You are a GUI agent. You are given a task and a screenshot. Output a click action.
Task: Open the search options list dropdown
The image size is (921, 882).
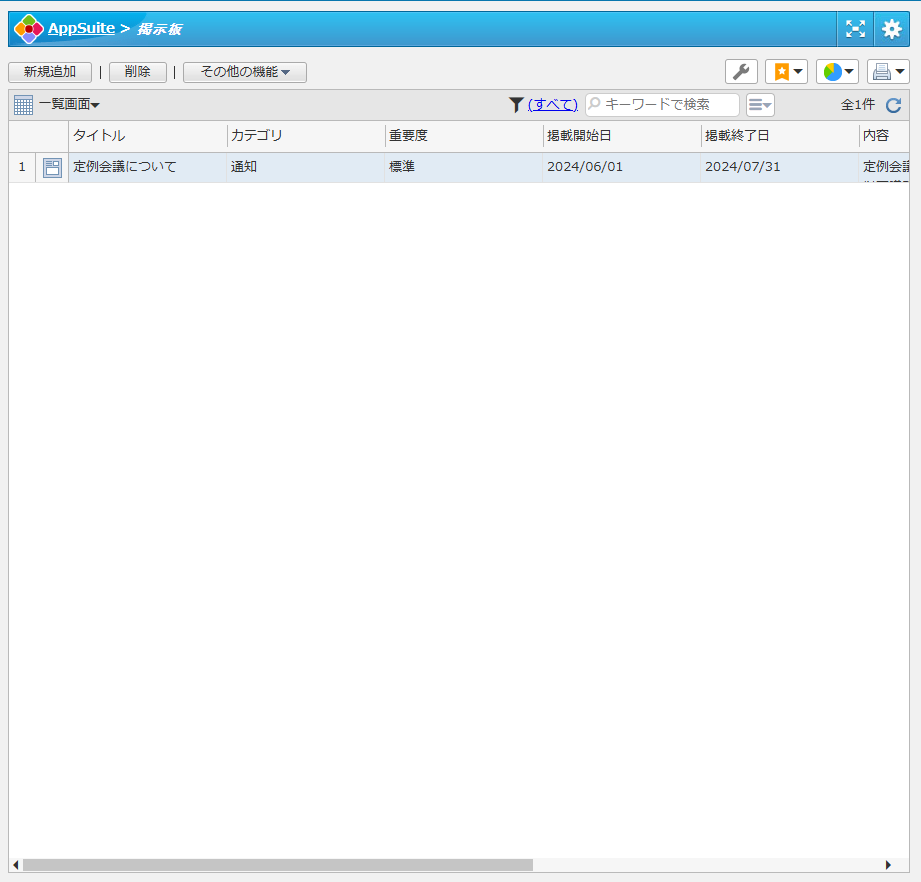click(760, 105)
